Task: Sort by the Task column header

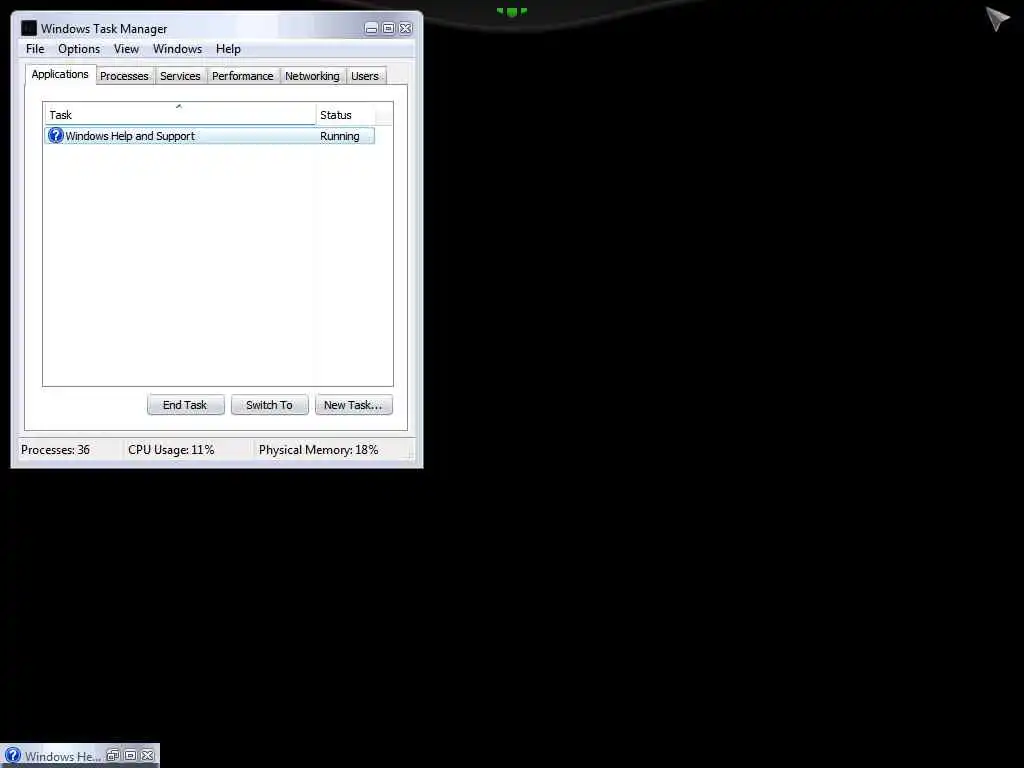Action: coord(180,114)
